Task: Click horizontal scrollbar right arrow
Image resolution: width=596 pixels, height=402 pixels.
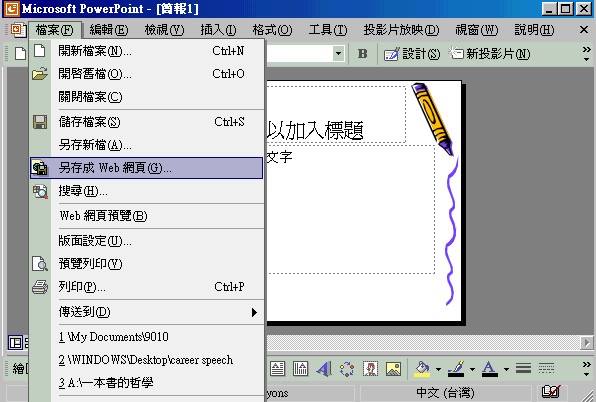Action: (x=586, y=343)
